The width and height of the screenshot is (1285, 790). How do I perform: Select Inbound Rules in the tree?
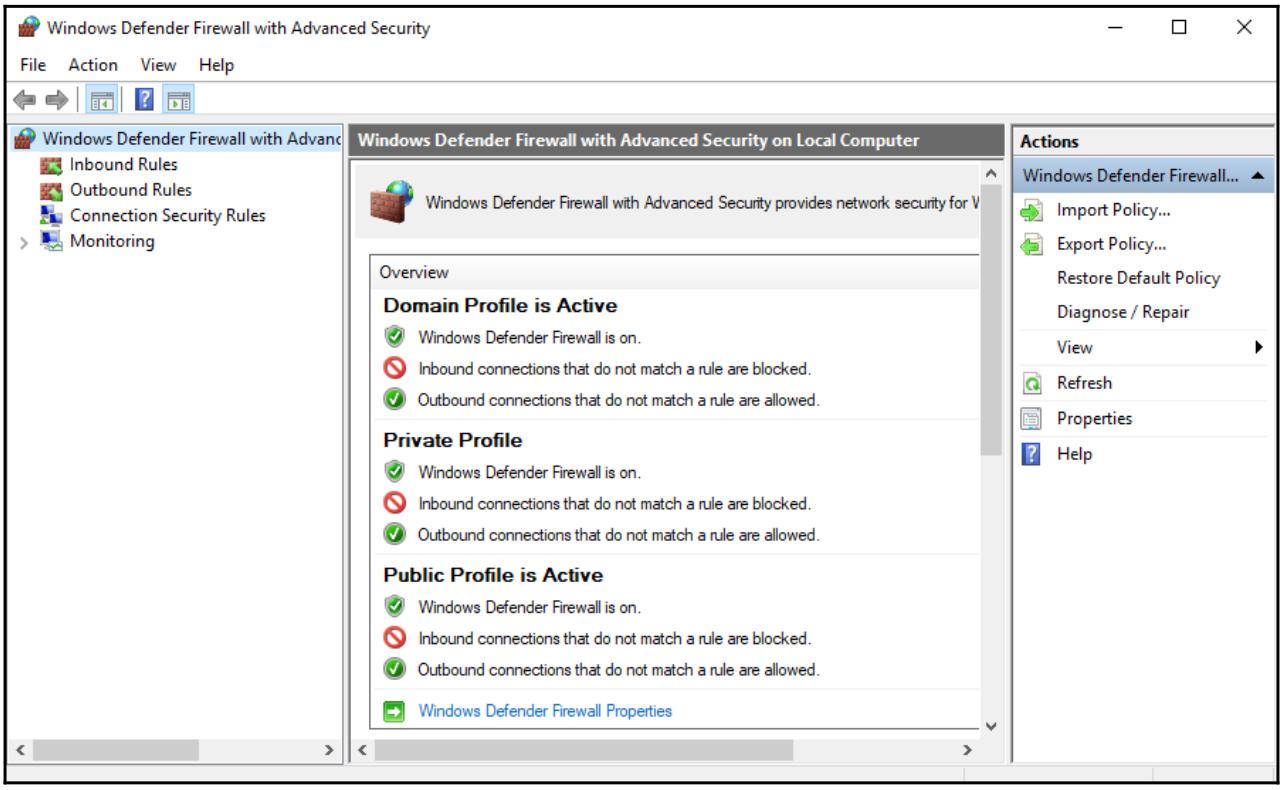click(x=123, y=165)
